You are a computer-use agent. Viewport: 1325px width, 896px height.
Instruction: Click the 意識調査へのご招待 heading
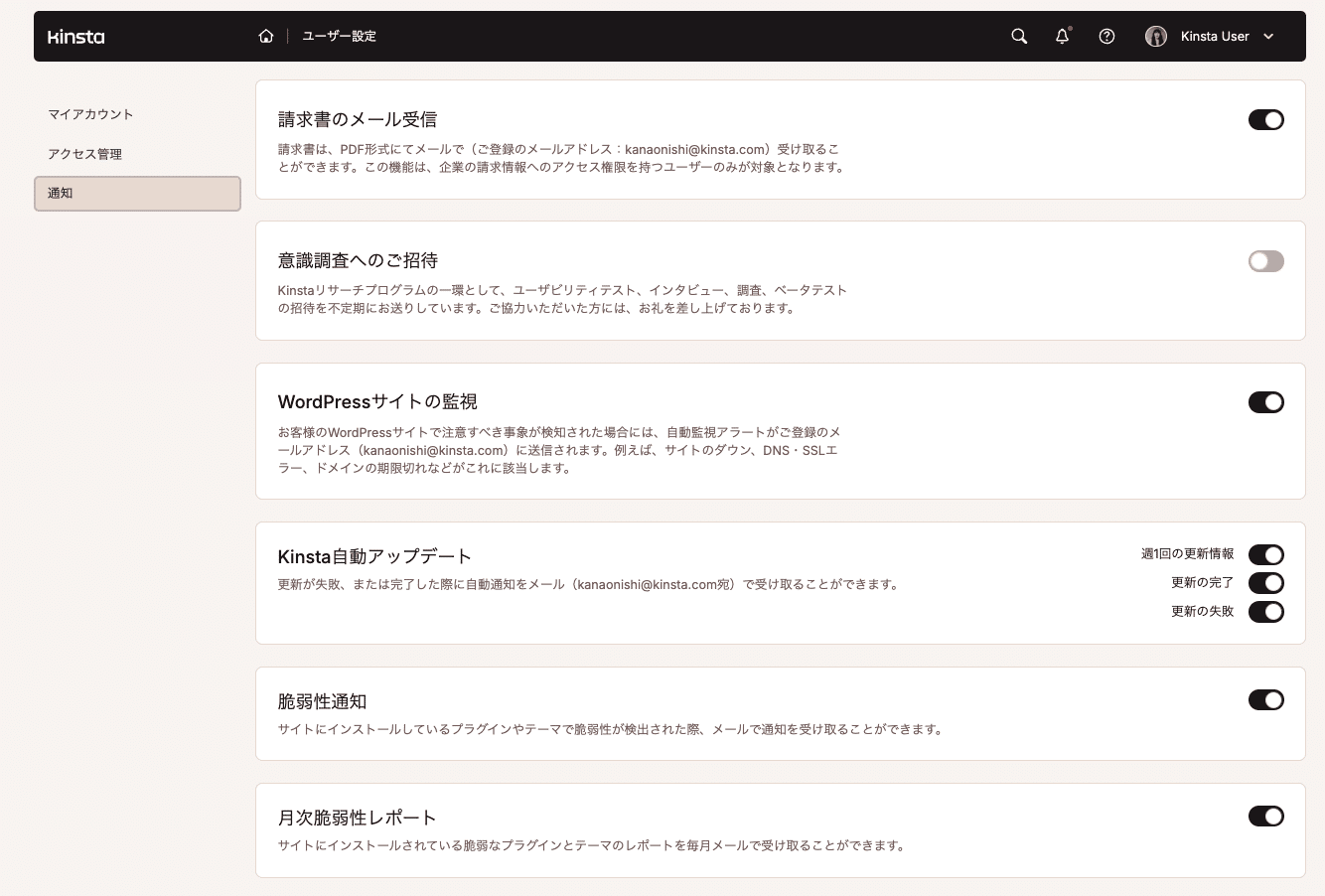pyautogui.click(x=358, y=260)
